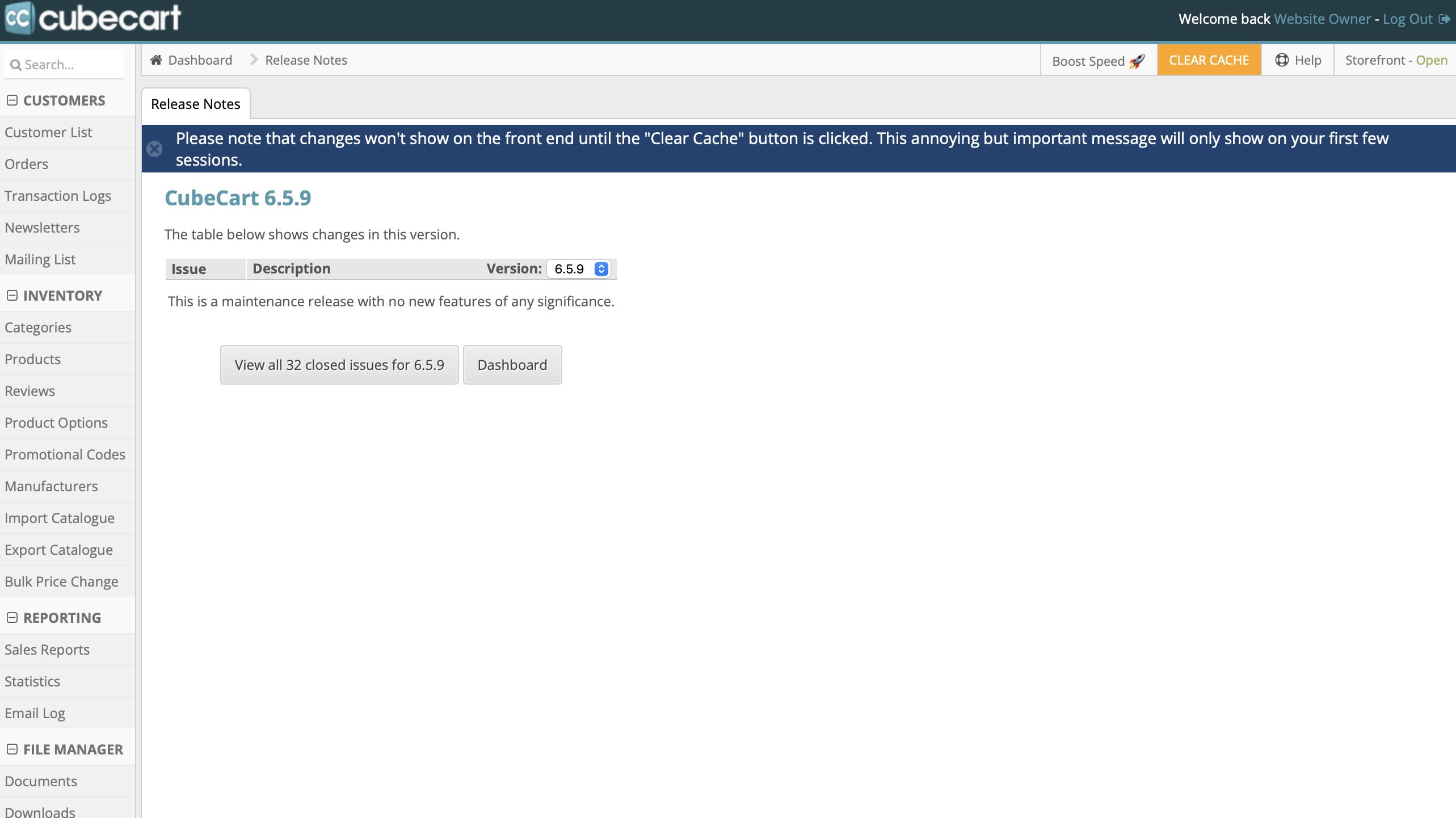The height and width of the screenshot is (818, 1456).
Task: Click the home icon in the breadcrumb
Action: click(x=156, y=59)
